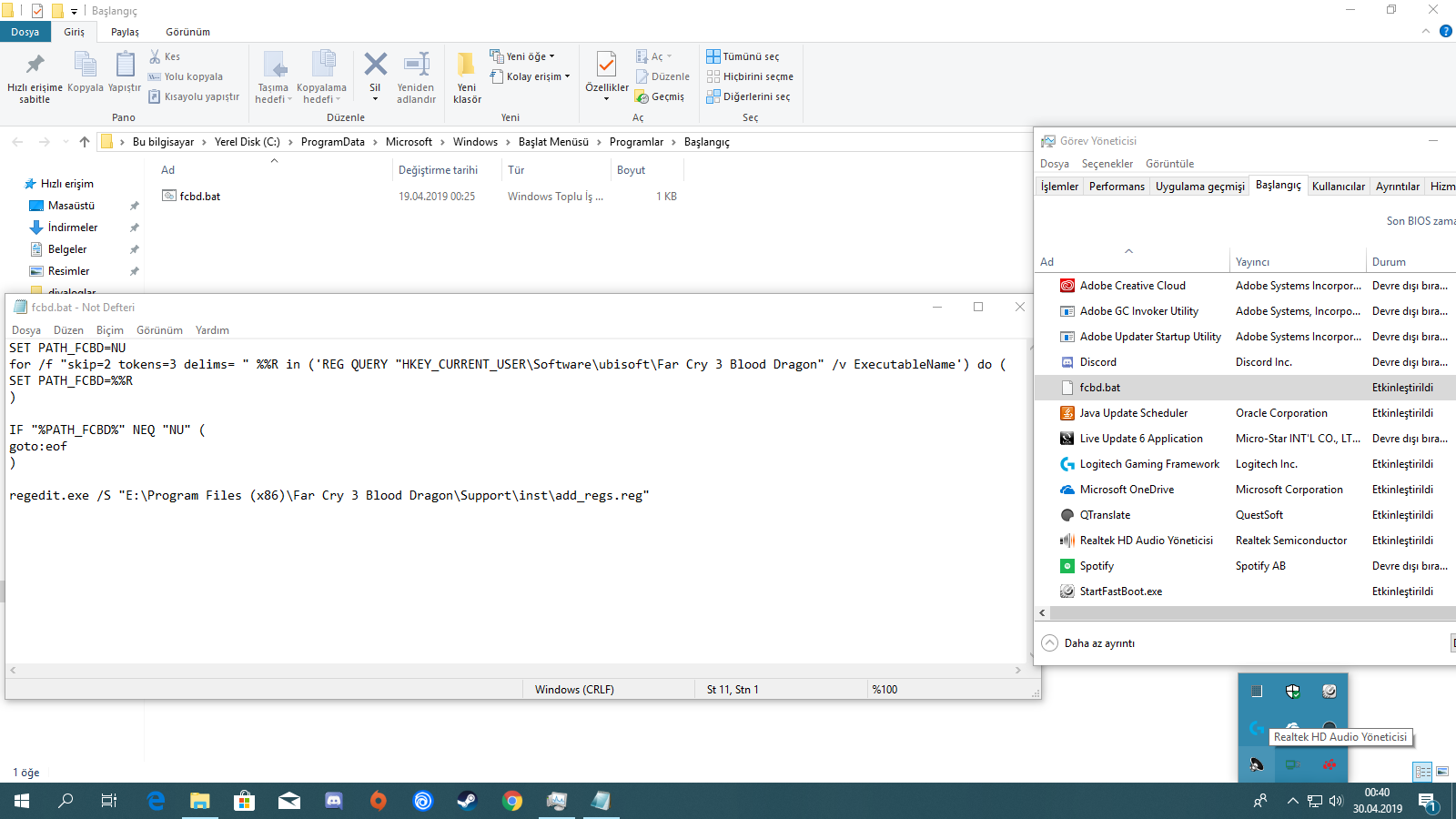The width and height of the screenshot is (1456, 819).
Task: Click Pin to Quick access (Hızlı erişime sabitle) icon
Action: click(x=35, y=64)
